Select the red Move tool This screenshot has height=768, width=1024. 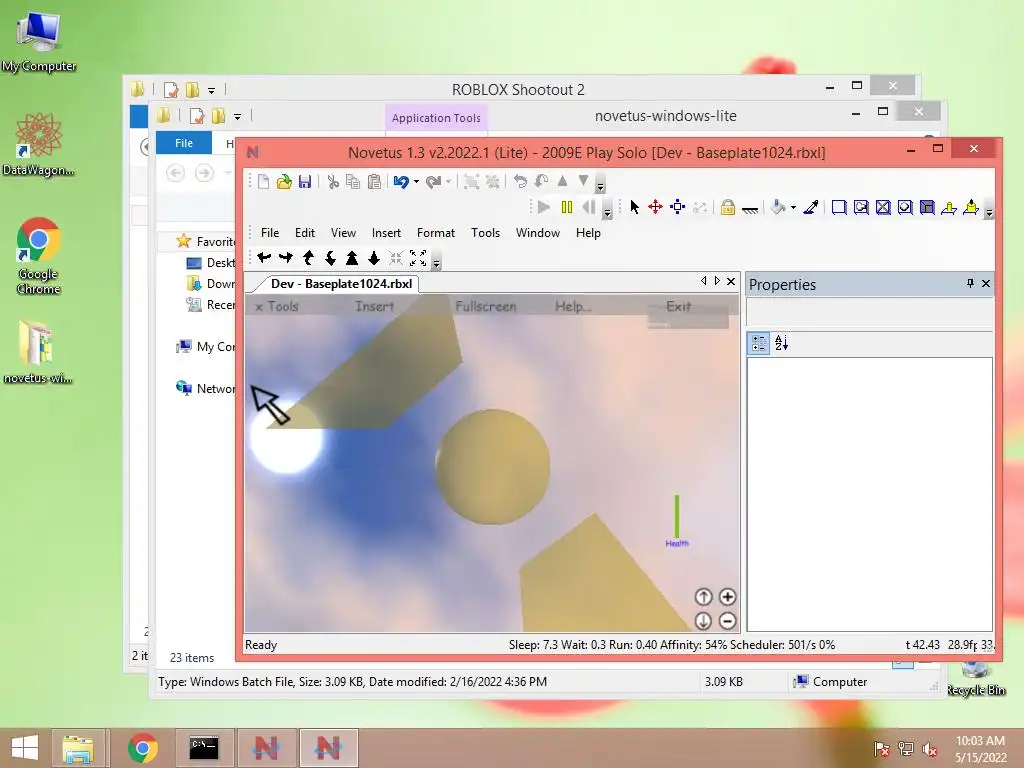(655, 208)
